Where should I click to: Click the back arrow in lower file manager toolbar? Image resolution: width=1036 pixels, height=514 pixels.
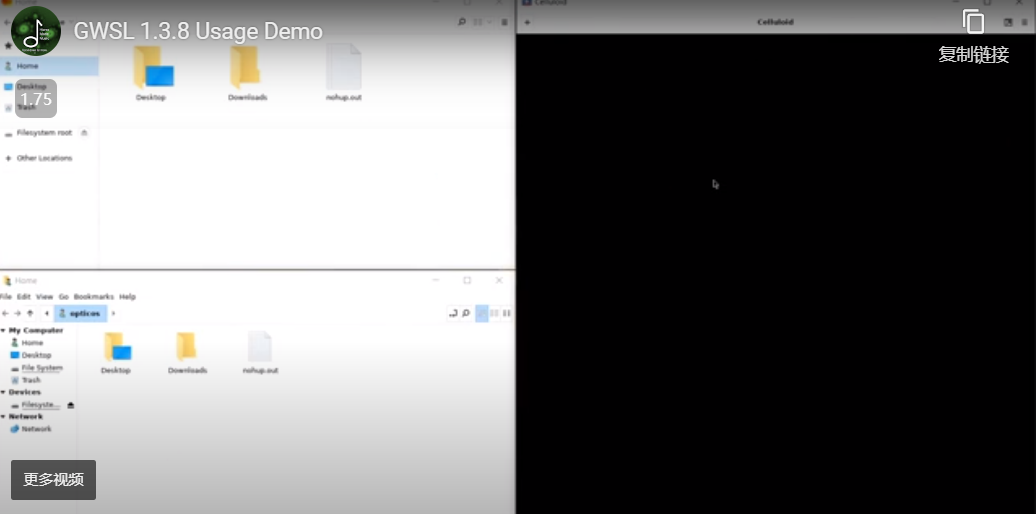tap(5, 313)
